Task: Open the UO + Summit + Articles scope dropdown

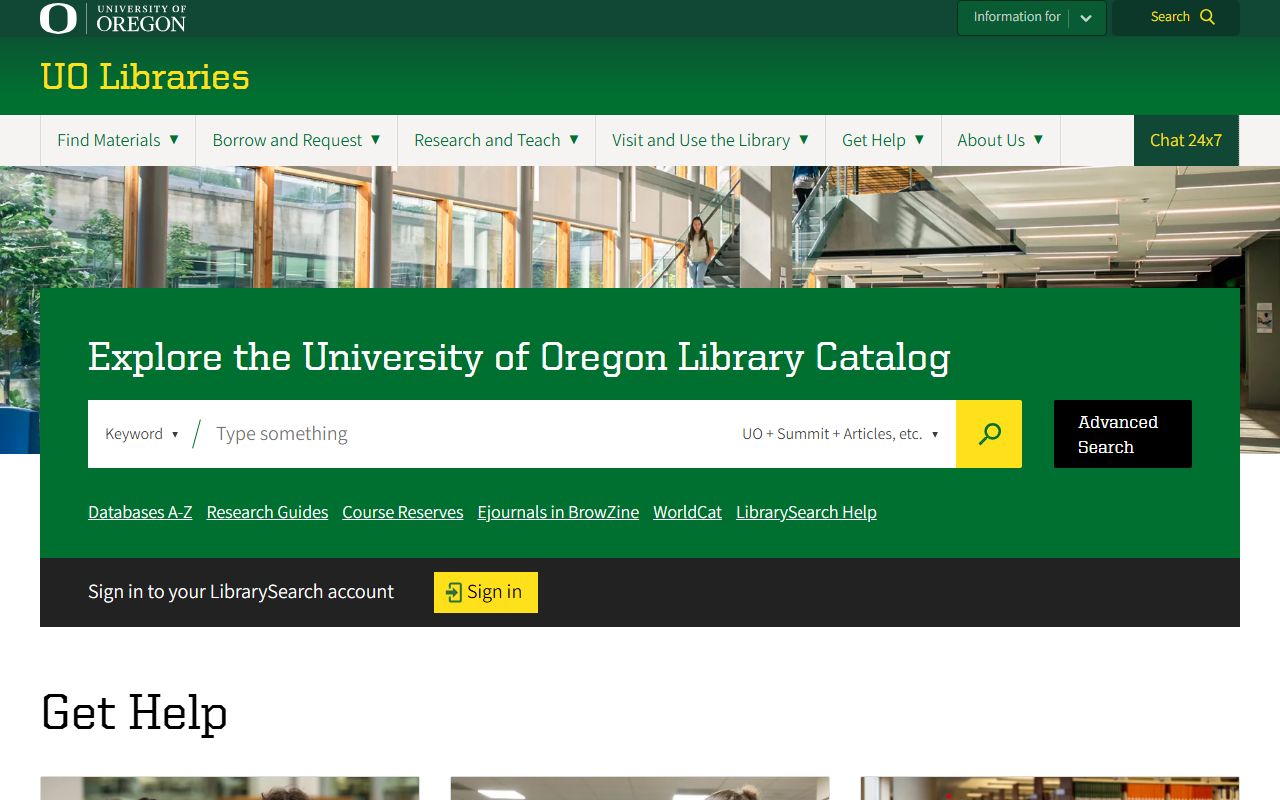Action: point(840,434)
